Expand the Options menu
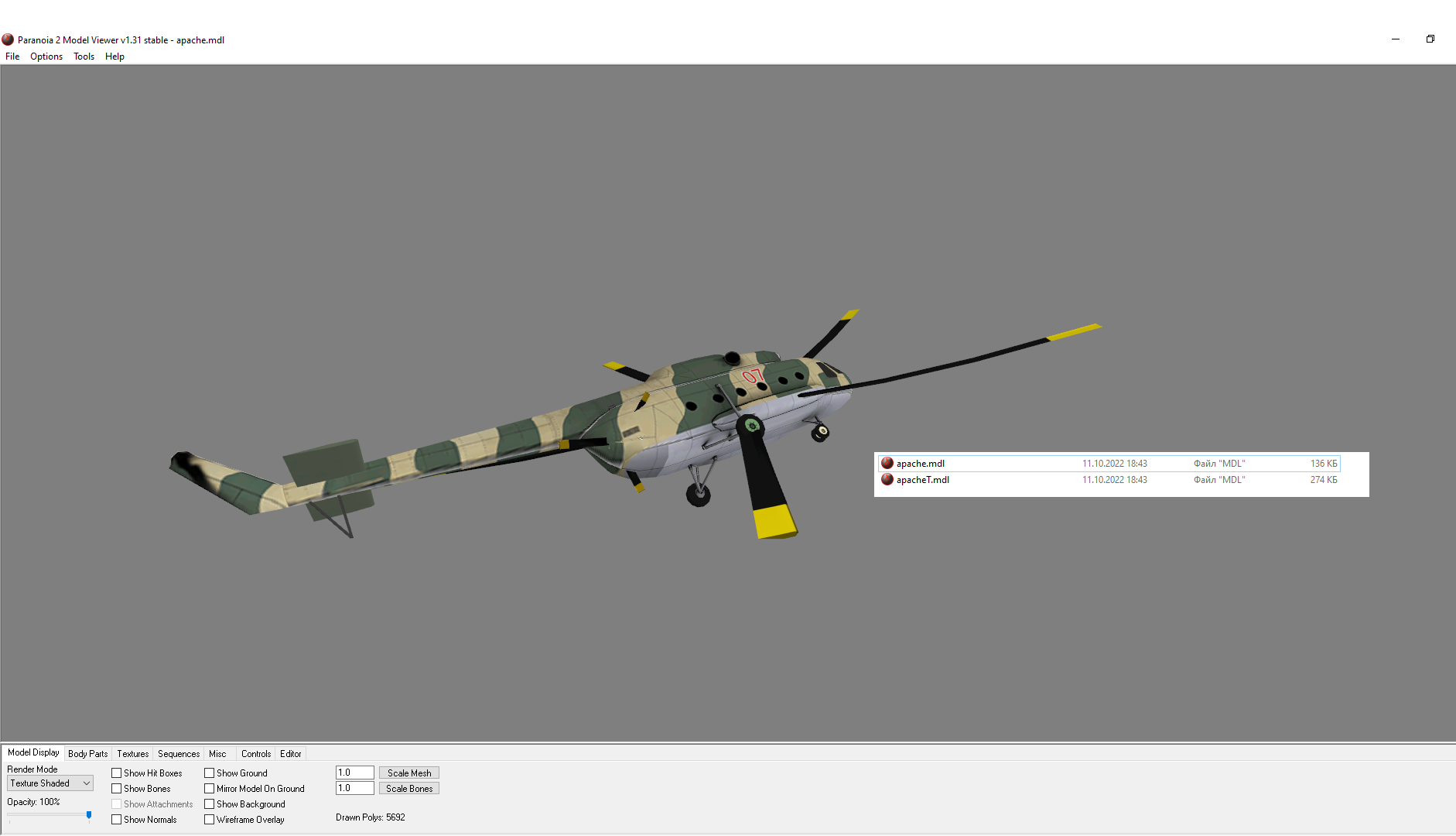Screen dimensions: 1456x836 click(x=46, y=57)
